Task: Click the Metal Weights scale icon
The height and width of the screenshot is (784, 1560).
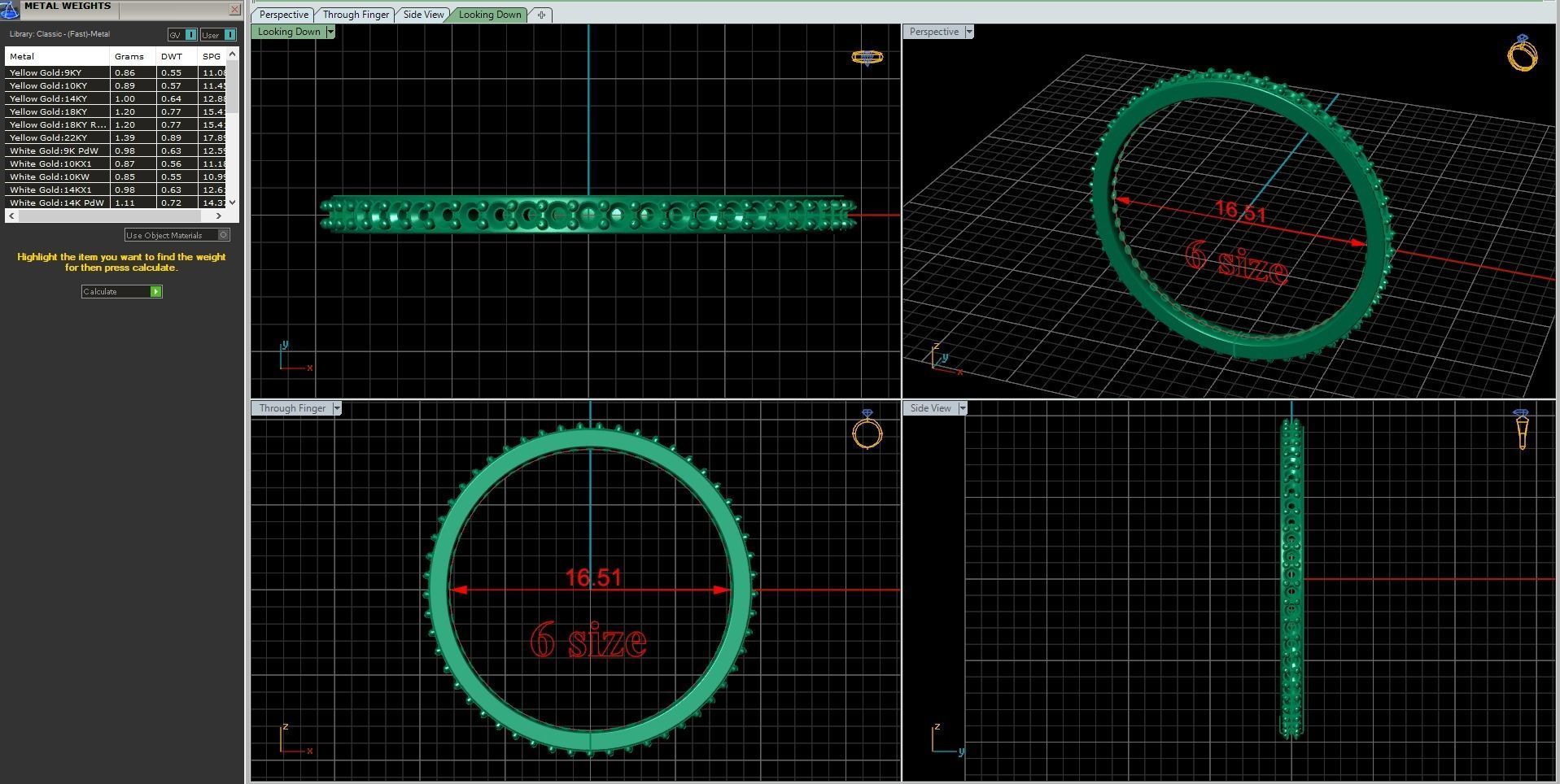Action: (x=9, y=10)
